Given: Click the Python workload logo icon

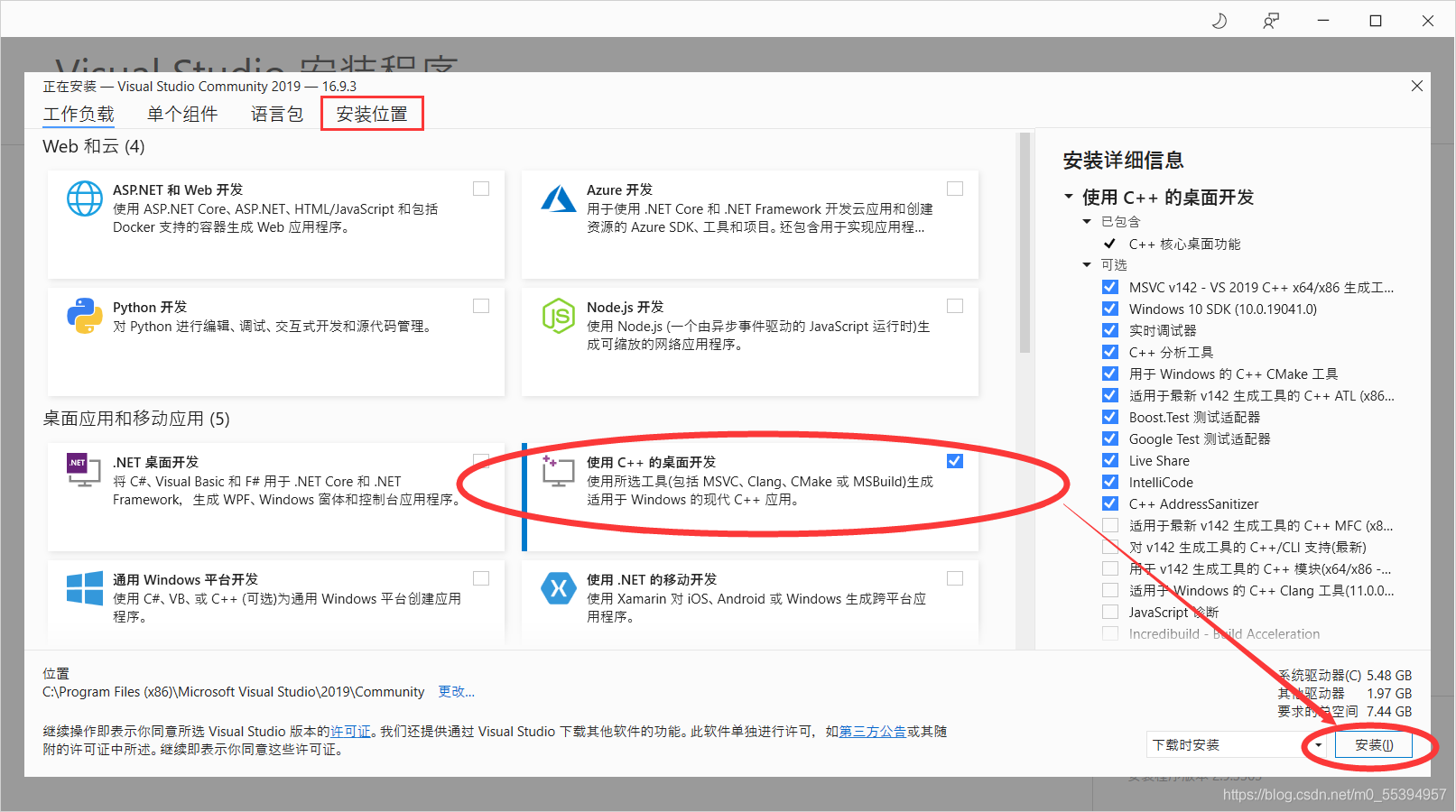Looking at the screenshot, I should (x=85, y=316).
